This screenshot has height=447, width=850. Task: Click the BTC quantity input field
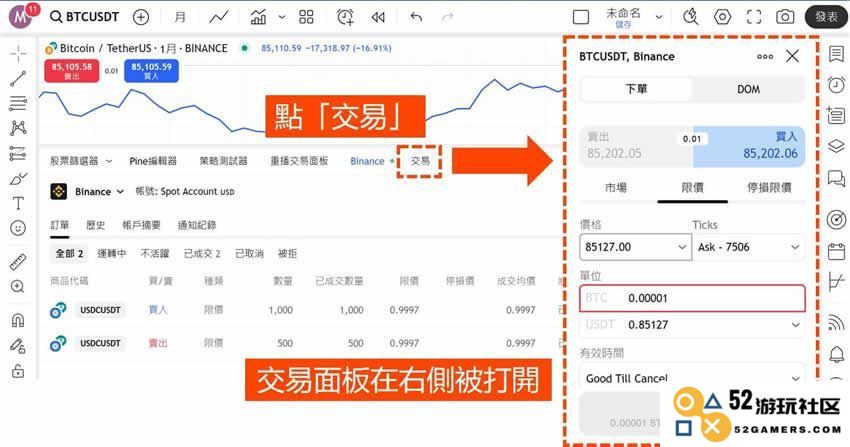692,298
